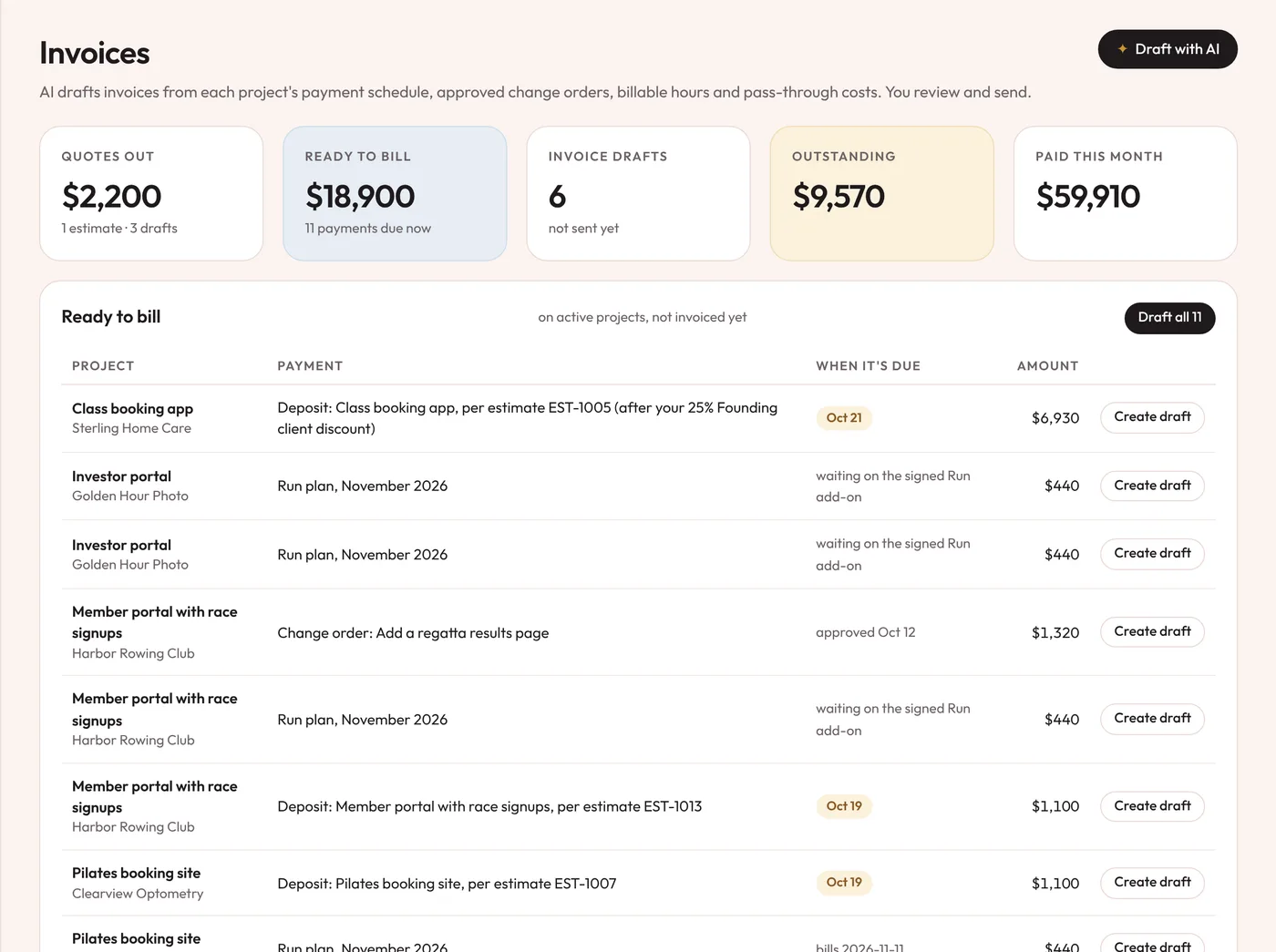The width and height of the screenshot is (1276, 952).
Task: Click 'Change order: Add a regatta results page'
Action: (413, 633)
